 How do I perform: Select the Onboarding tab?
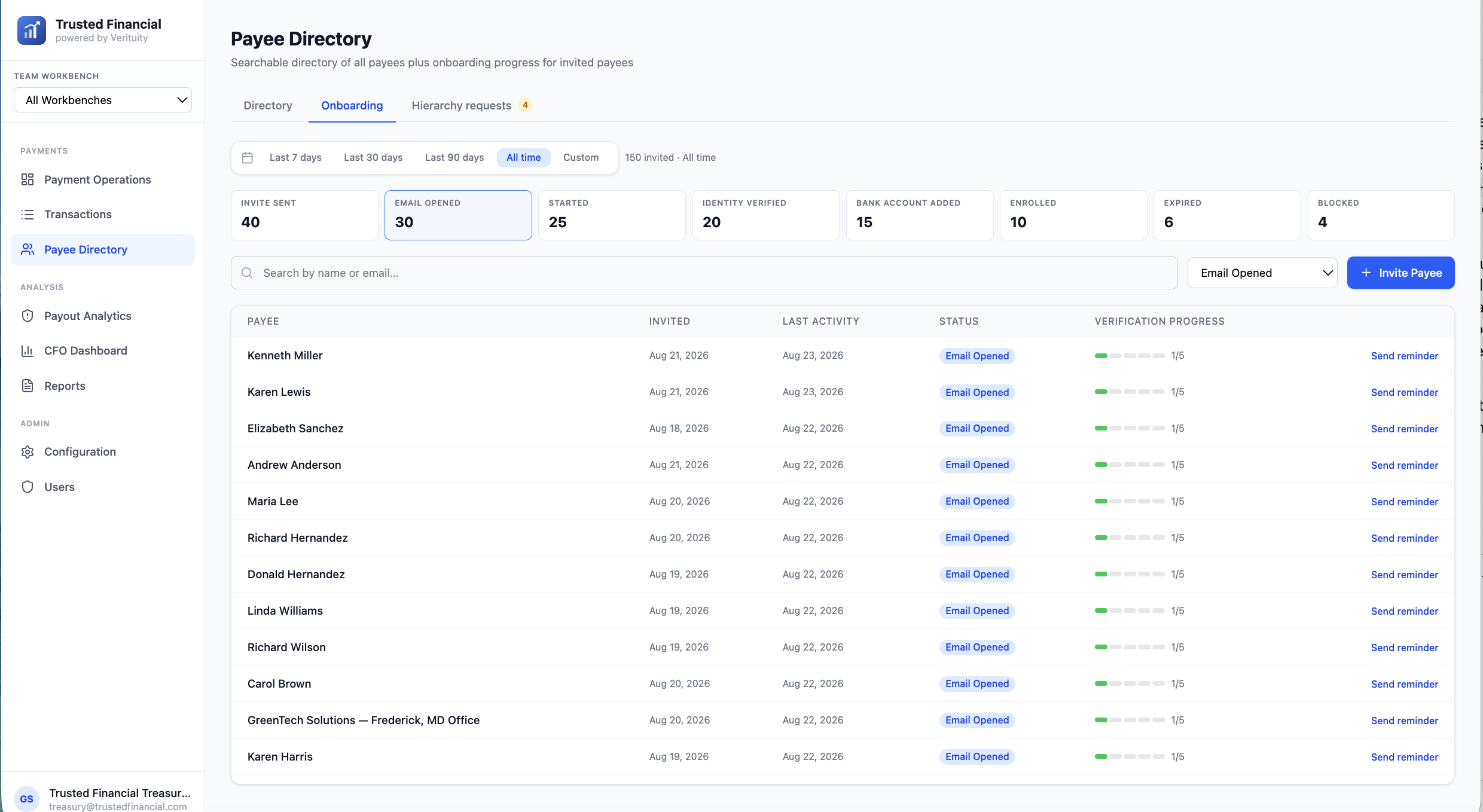[x=352, y=105]
